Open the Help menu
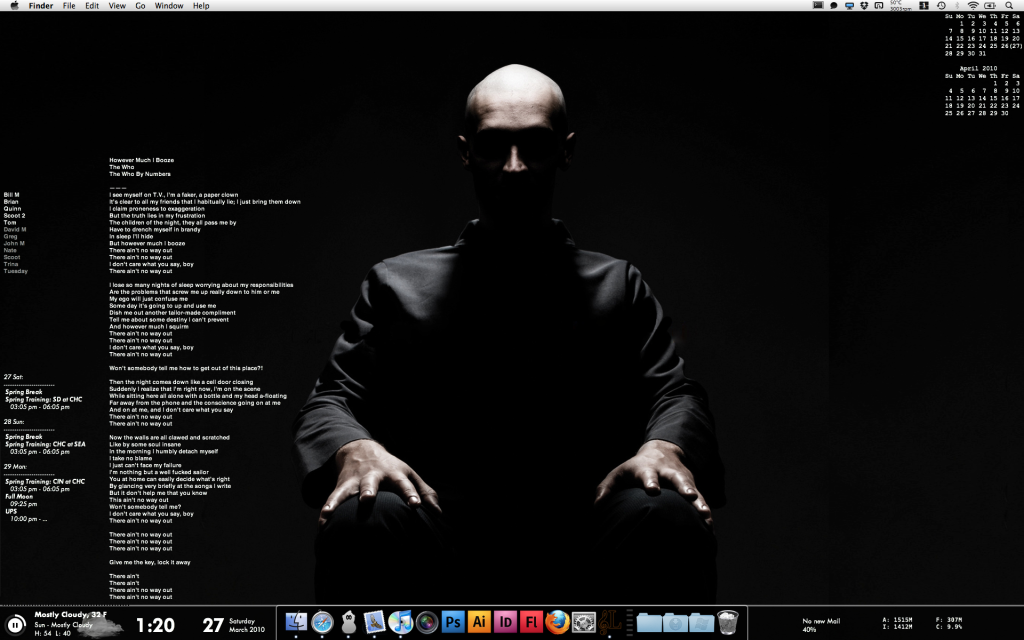 [201, 5]
